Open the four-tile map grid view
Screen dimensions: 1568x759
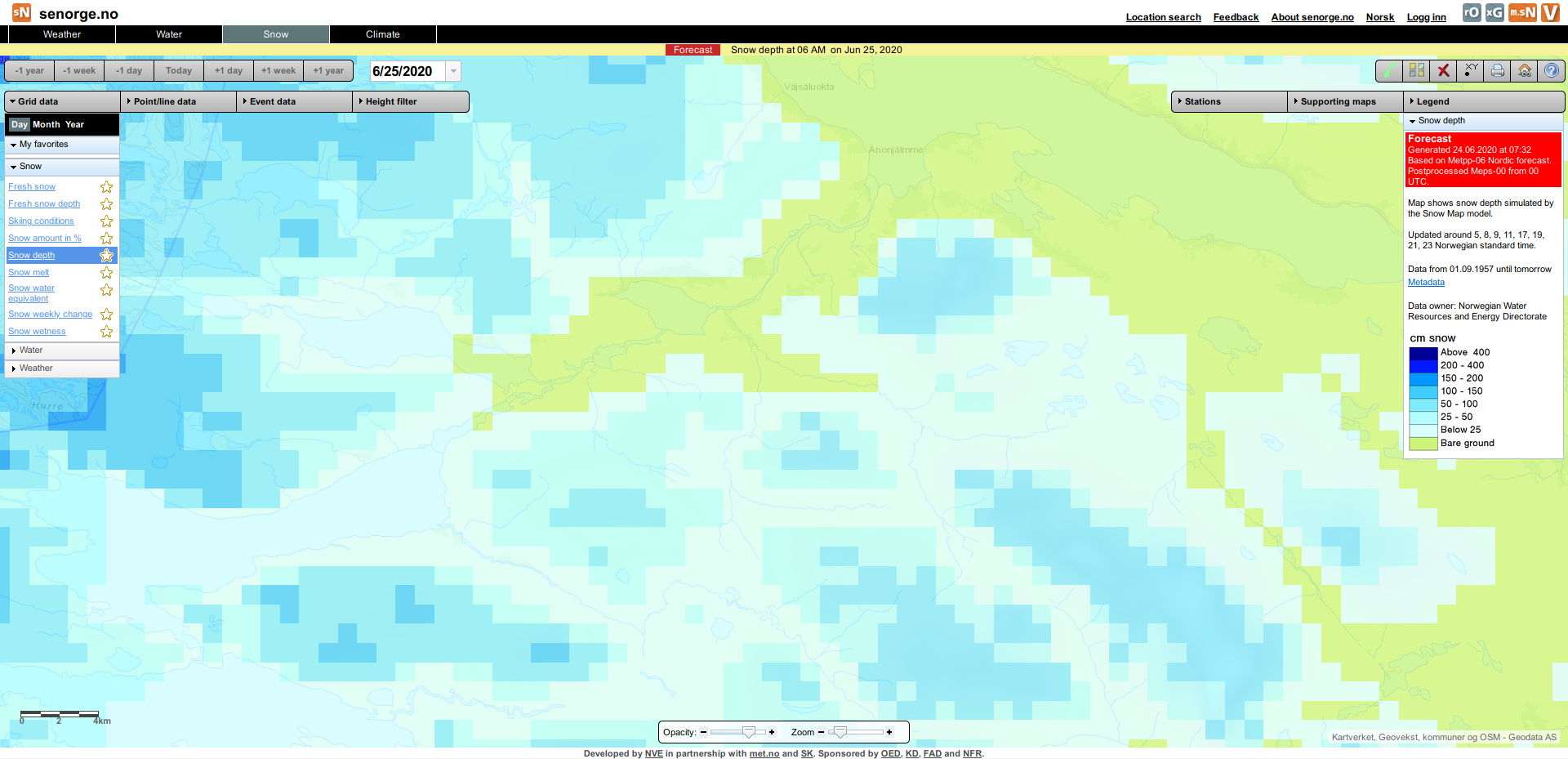coord(1417,71)
